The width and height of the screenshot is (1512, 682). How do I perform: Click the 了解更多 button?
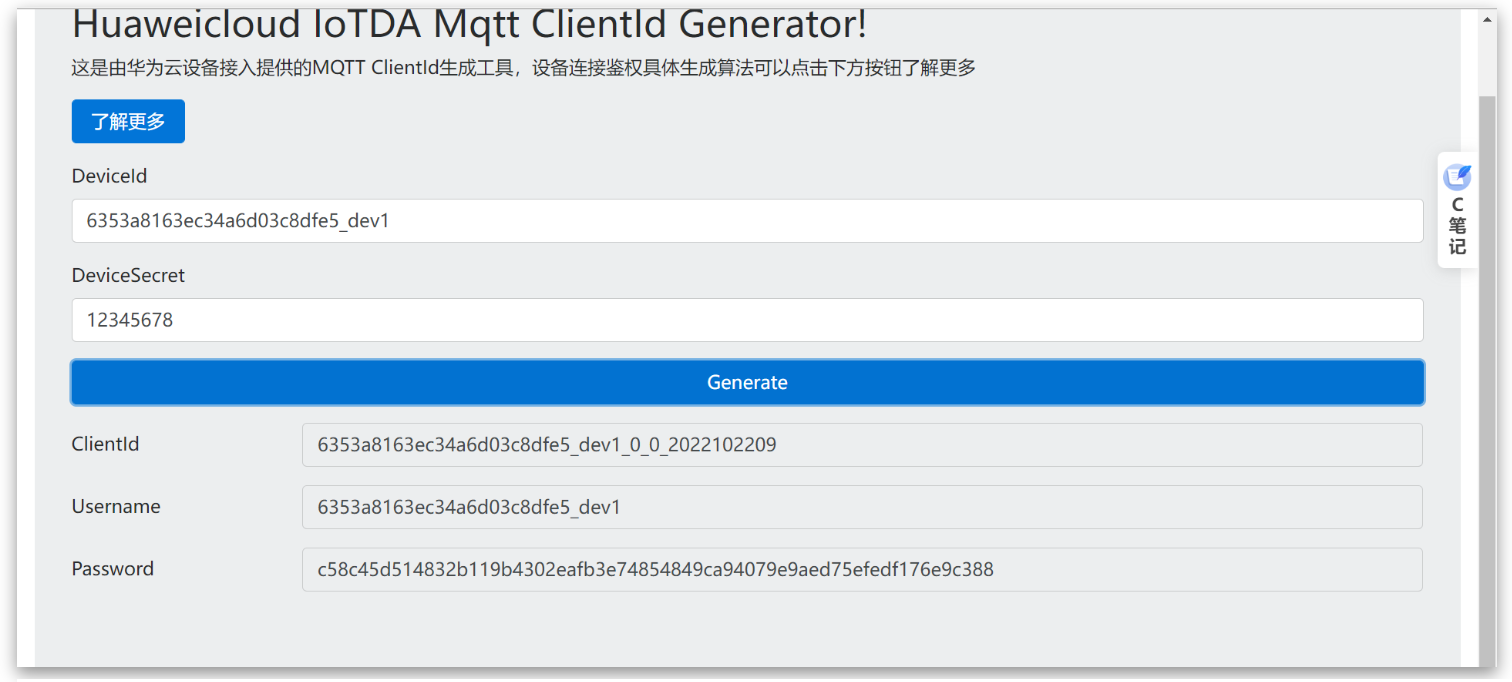click(128, 122)
